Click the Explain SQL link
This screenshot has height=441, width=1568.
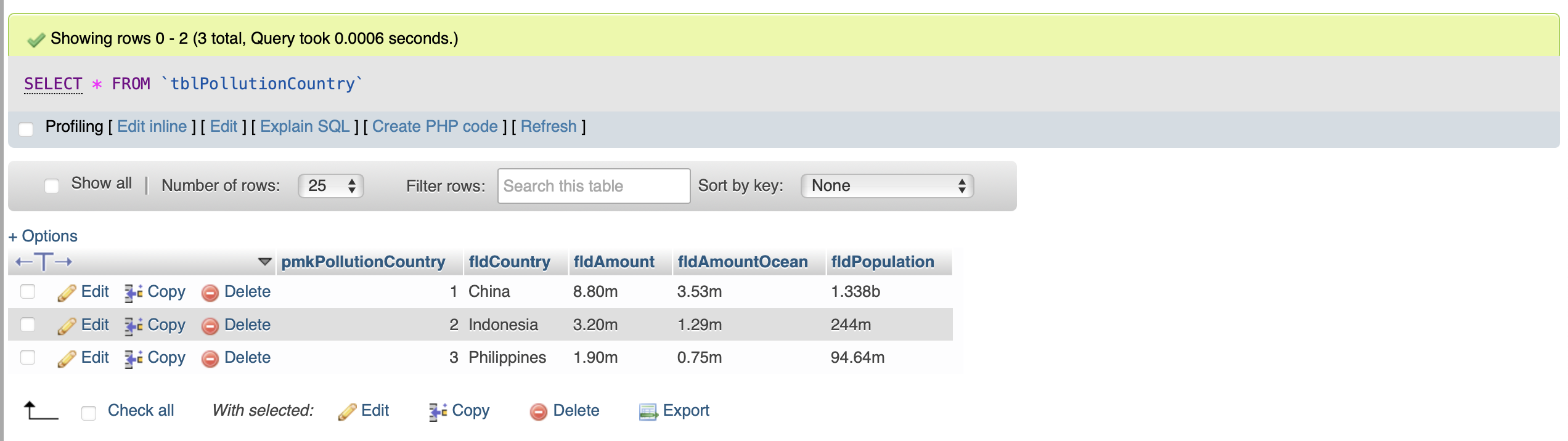[304, 126]
